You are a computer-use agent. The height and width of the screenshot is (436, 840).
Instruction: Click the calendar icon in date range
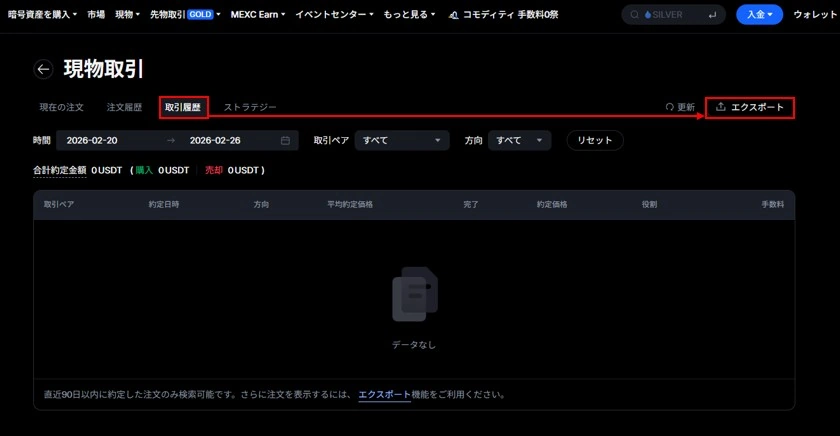286,140
